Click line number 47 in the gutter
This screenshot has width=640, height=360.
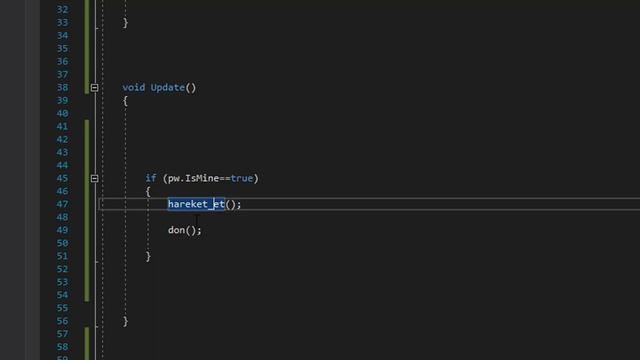[x=62, y=204]
